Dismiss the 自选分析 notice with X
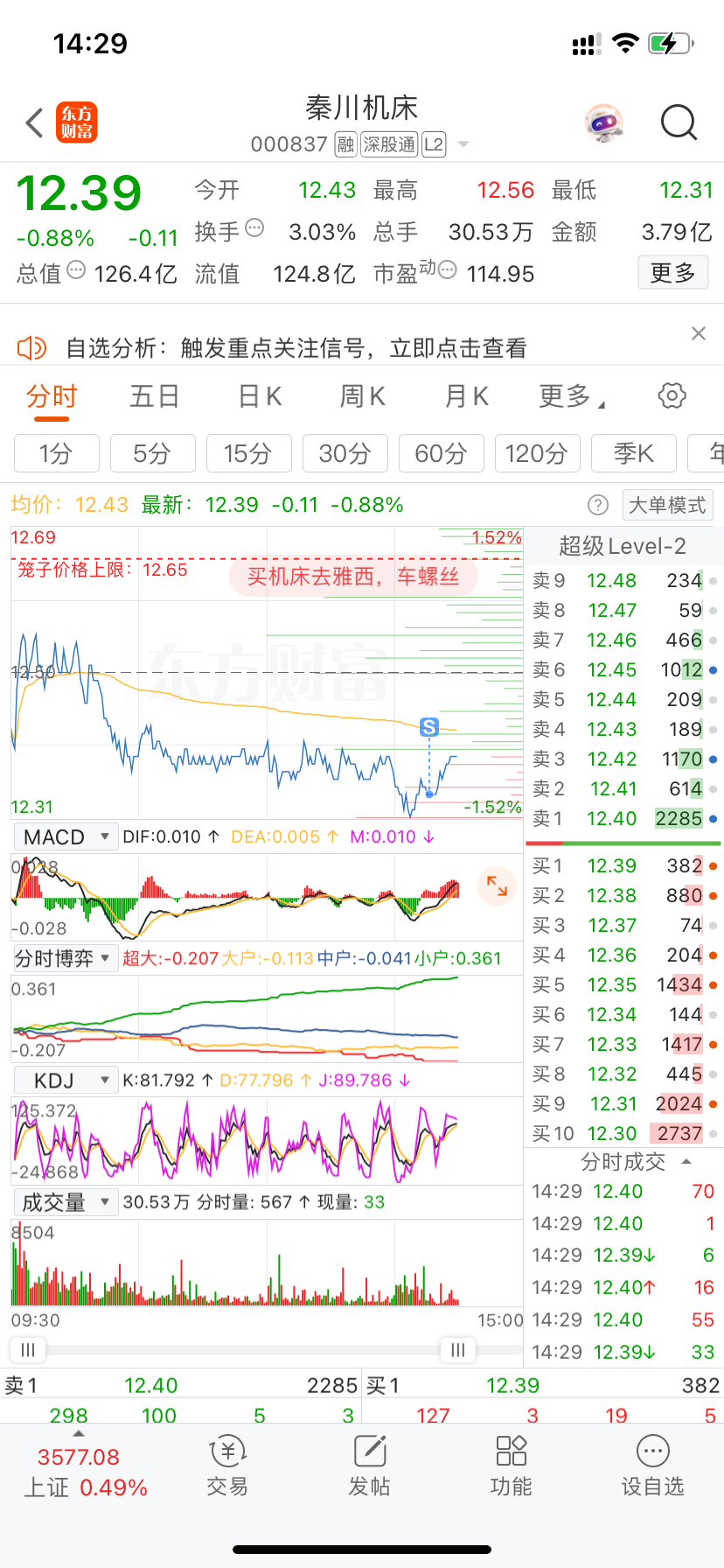 (x=698, y=333)
